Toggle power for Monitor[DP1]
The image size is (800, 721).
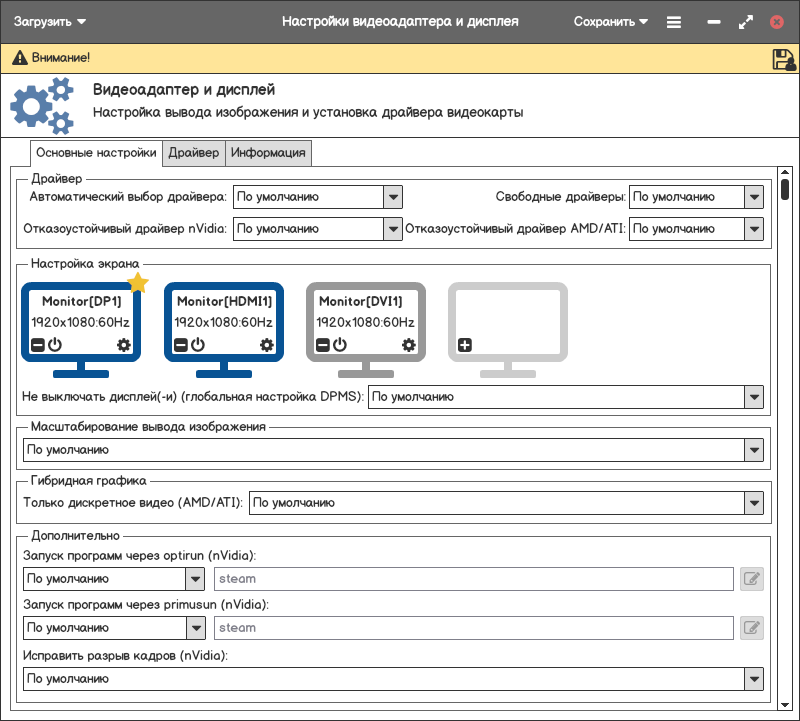click(x=55, y=345)
